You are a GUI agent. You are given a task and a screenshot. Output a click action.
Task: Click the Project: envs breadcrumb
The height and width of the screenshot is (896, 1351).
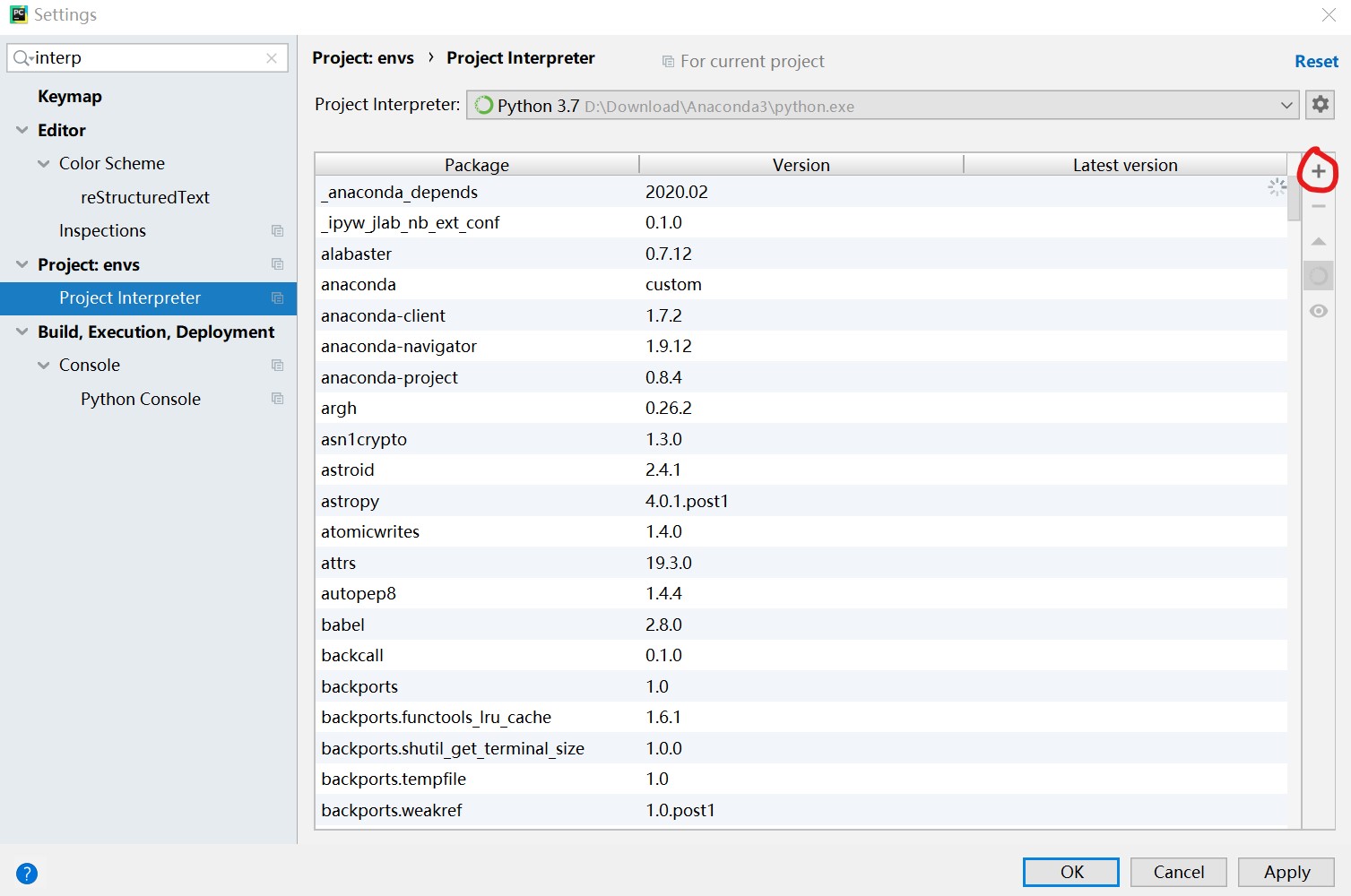362,57
